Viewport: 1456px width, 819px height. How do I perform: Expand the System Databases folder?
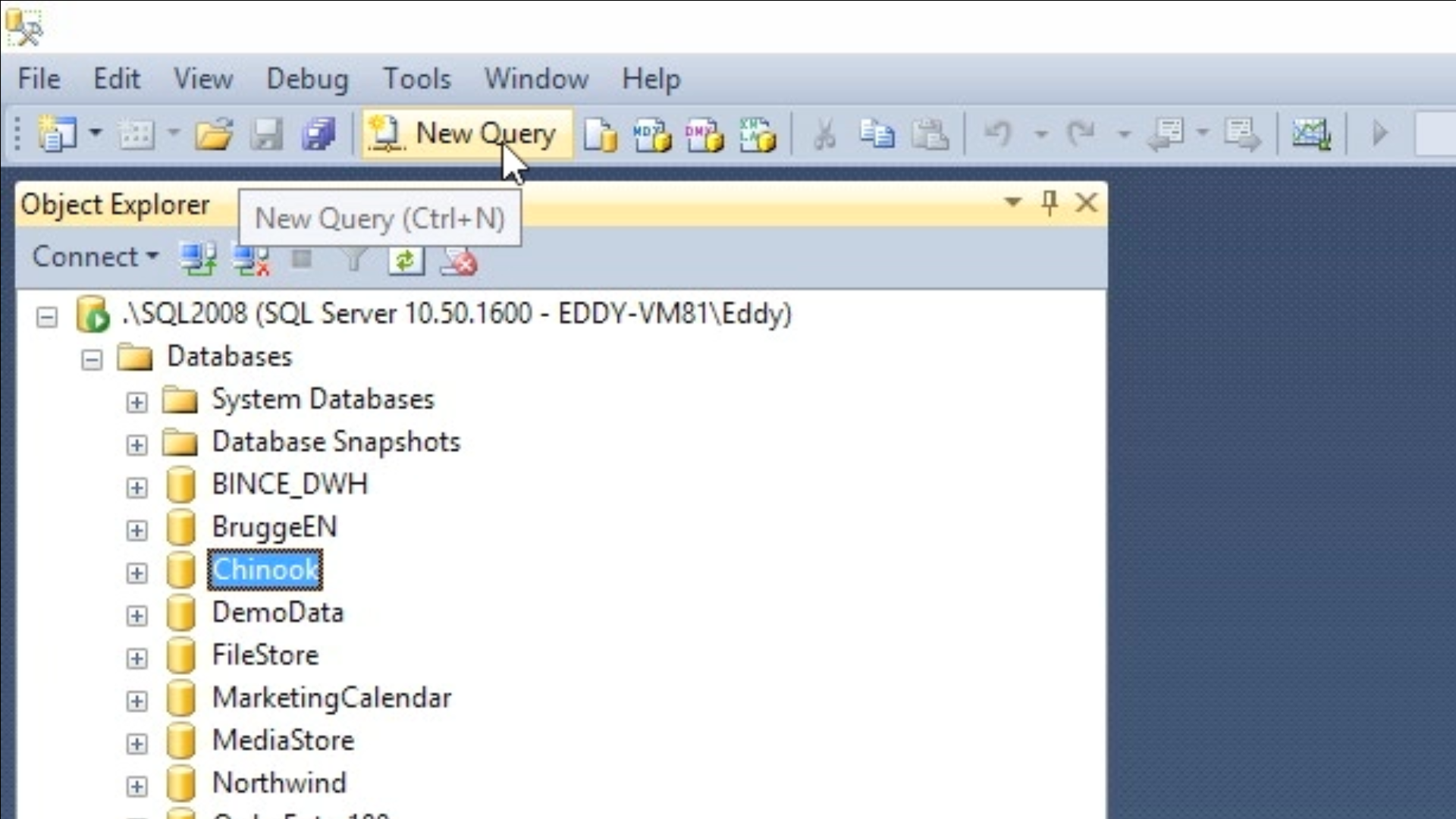click(136, 402)
